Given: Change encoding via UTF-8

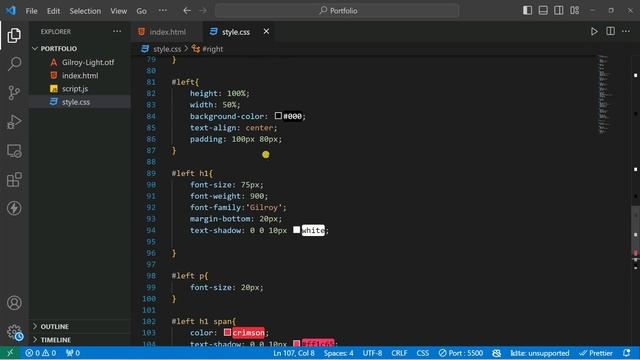Looking at the screenshot, I should click(x=372, y=353).
